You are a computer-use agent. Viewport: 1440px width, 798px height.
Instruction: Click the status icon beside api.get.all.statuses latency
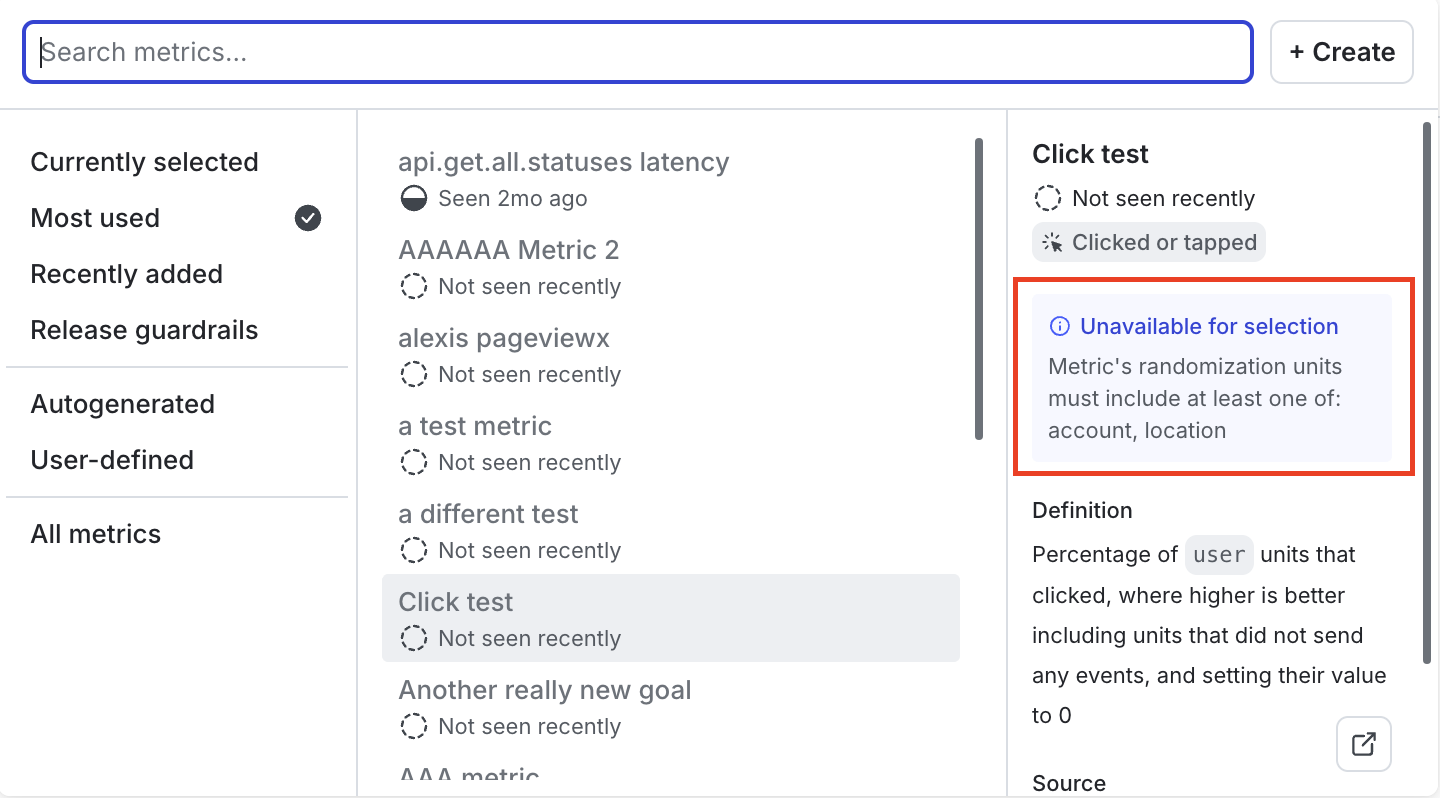click(x=414, y=198)
